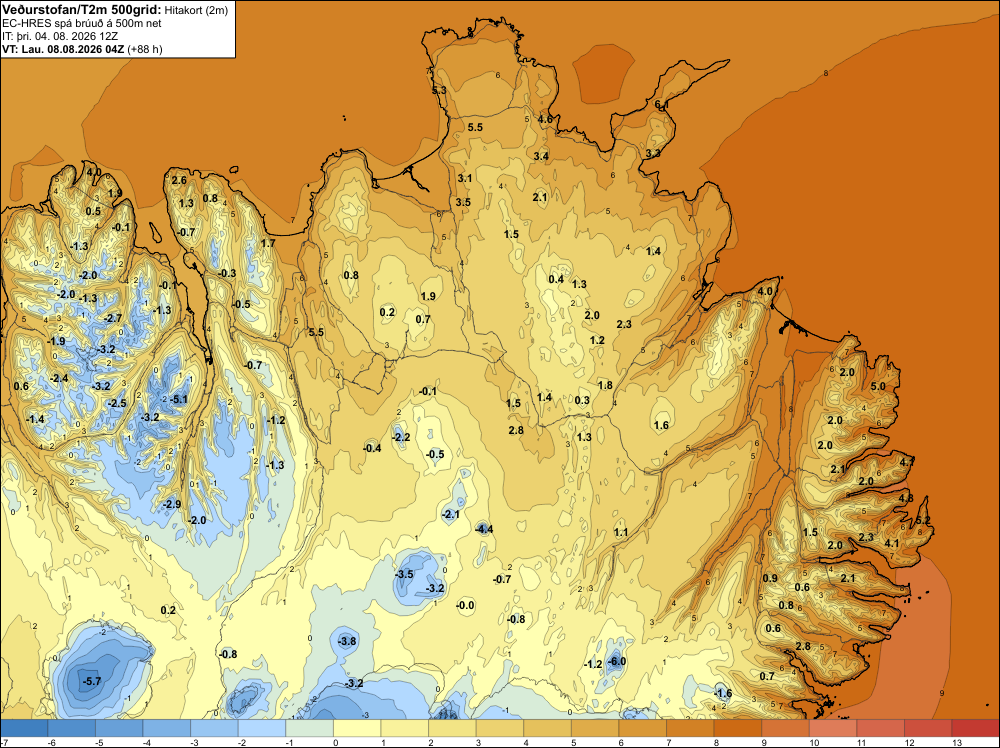Click the temperature value '-2.2'
Image resolution: width=1000 pixels, height=748 pixels.
pos(401,437)
